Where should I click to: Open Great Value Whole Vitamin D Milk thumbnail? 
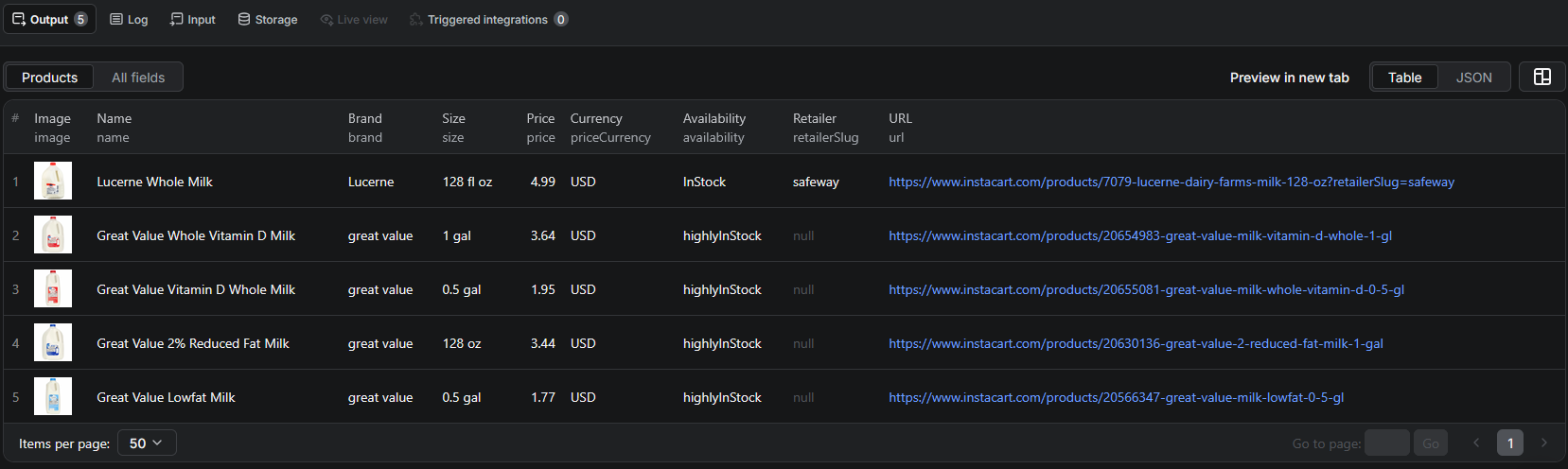(x=53, y=235)
